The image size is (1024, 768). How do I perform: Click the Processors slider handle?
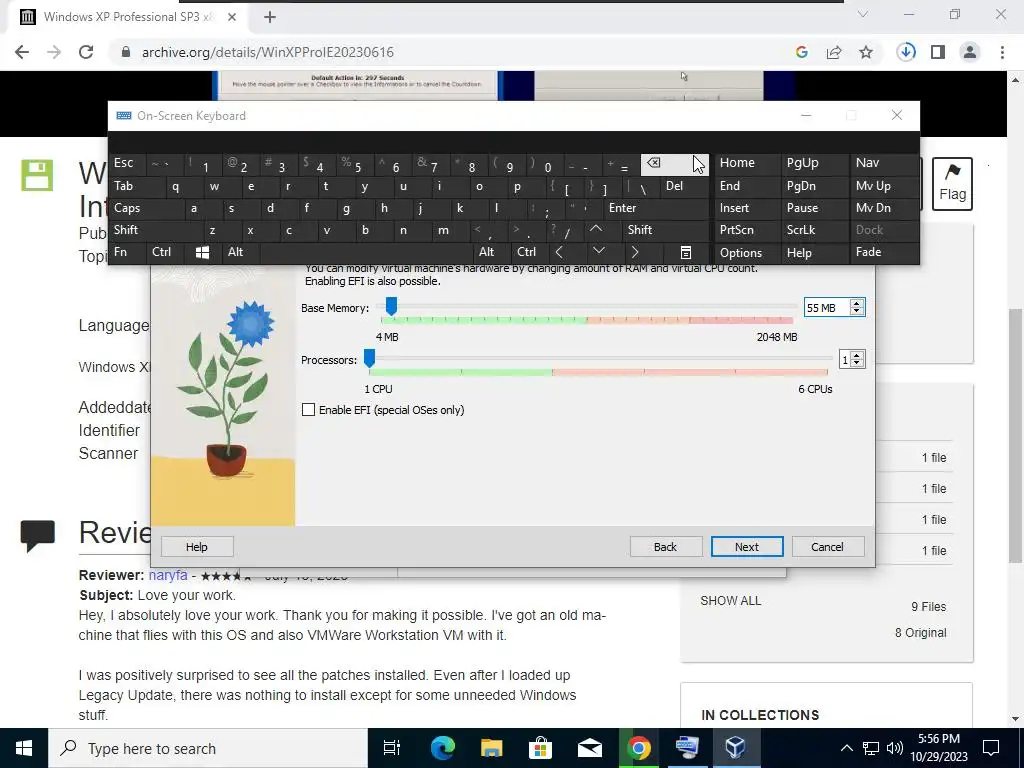[370, 359]
